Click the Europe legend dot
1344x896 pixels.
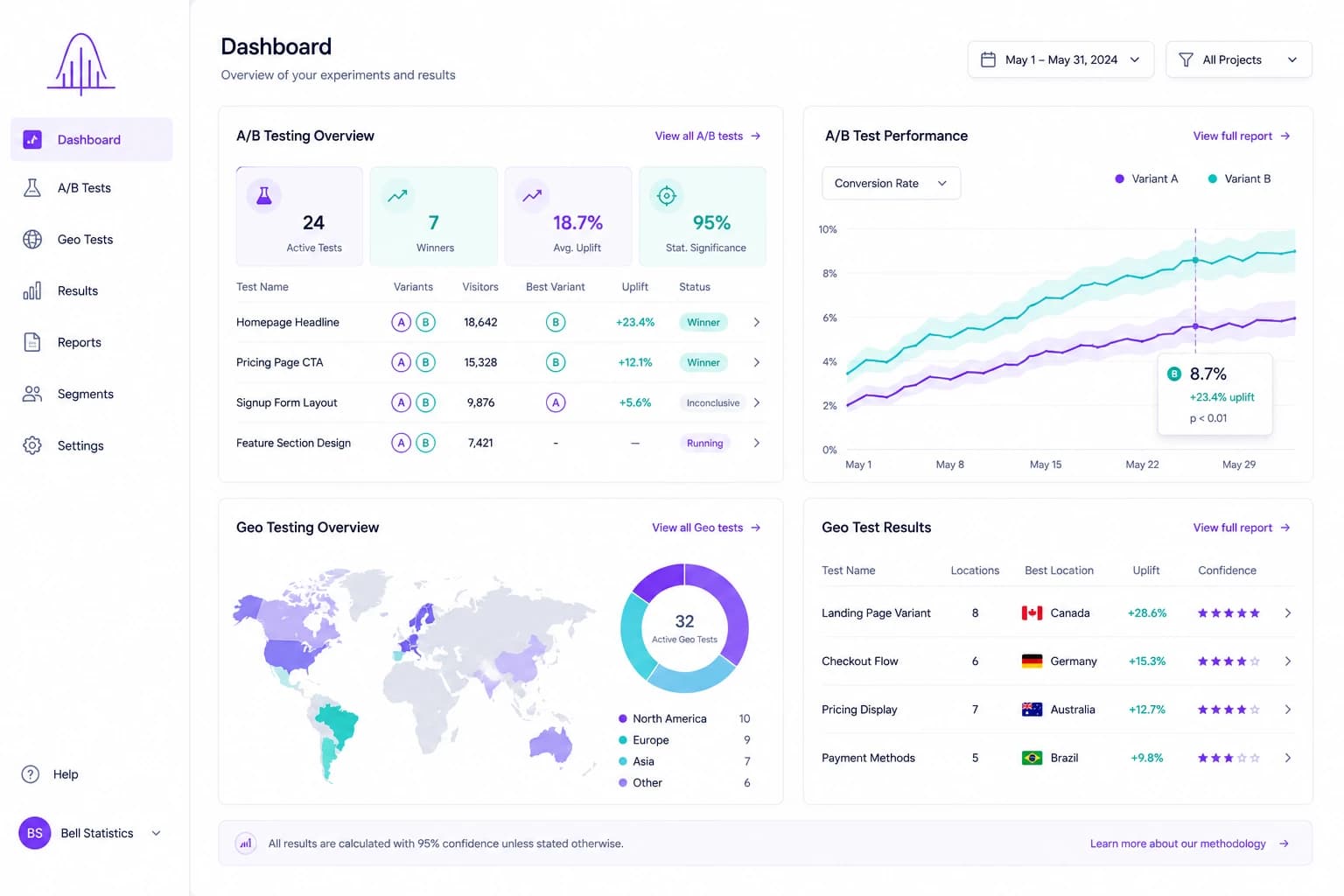[x=623, y=739]
